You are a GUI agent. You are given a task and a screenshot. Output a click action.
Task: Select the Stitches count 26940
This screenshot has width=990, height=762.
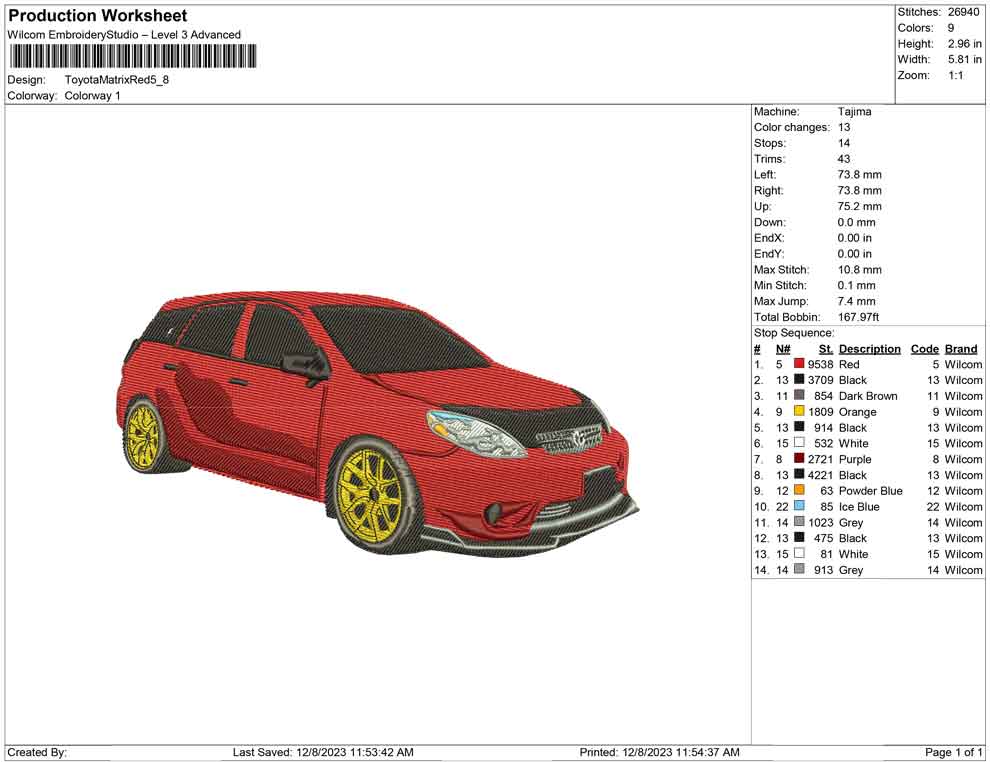[x=965, y=12]
